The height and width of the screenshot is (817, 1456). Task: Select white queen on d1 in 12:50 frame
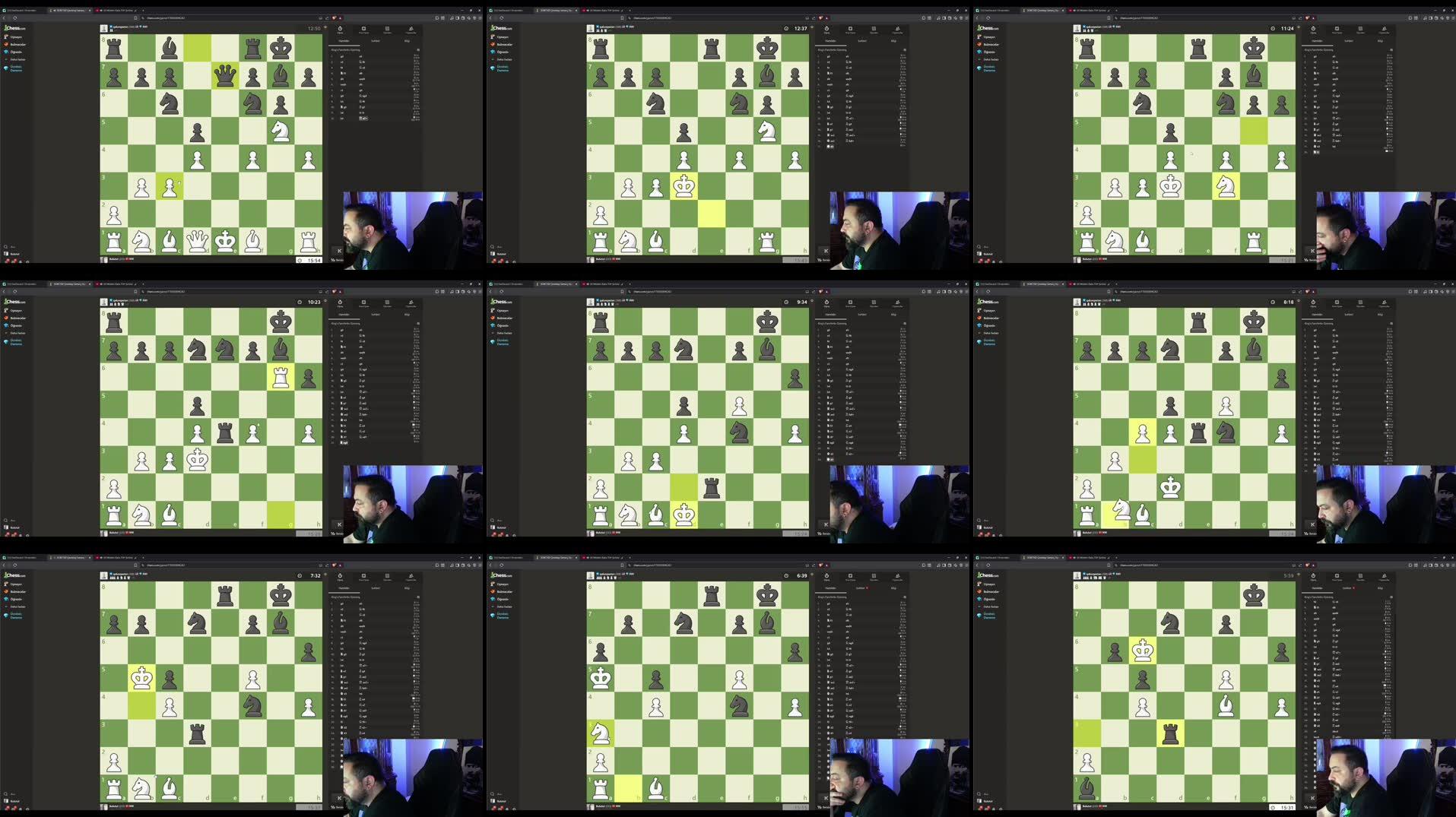pyautogui.click(x=197, y=242)
